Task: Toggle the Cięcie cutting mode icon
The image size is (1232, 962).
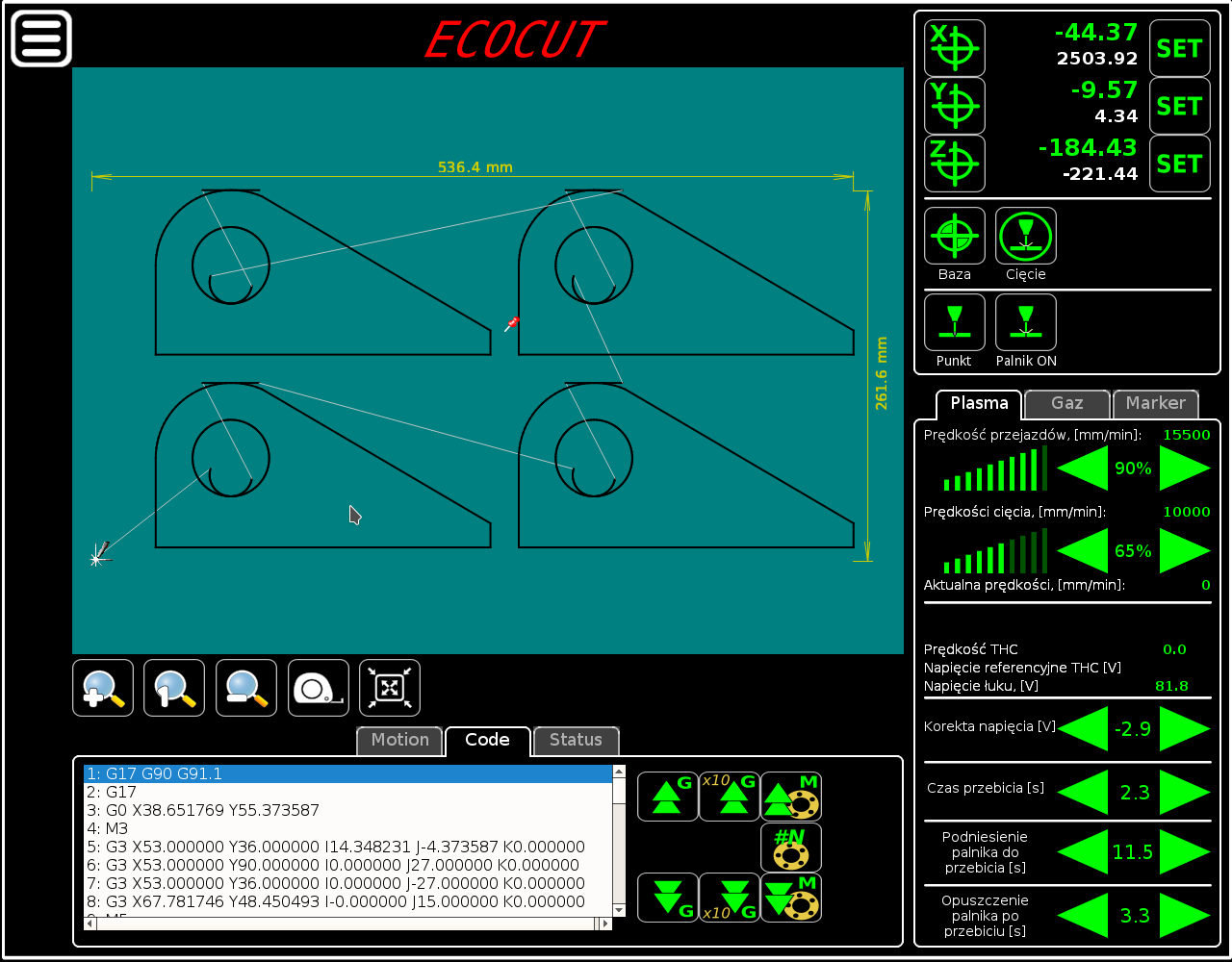Action: click(1026, 236)
